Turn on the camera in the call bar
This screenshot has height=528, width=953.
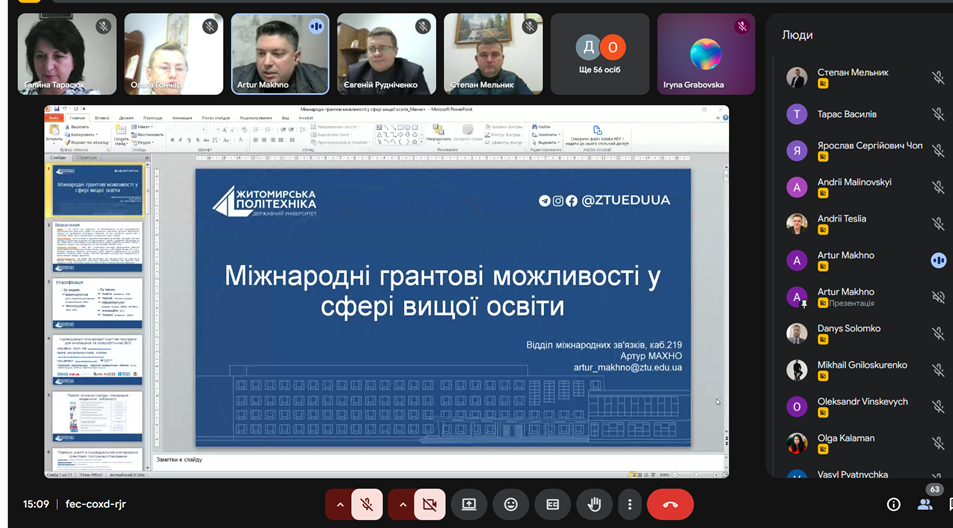(x=429, y=504)
